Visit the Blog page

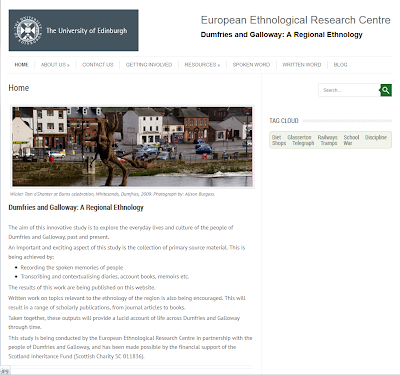click(x=340, y=65)
